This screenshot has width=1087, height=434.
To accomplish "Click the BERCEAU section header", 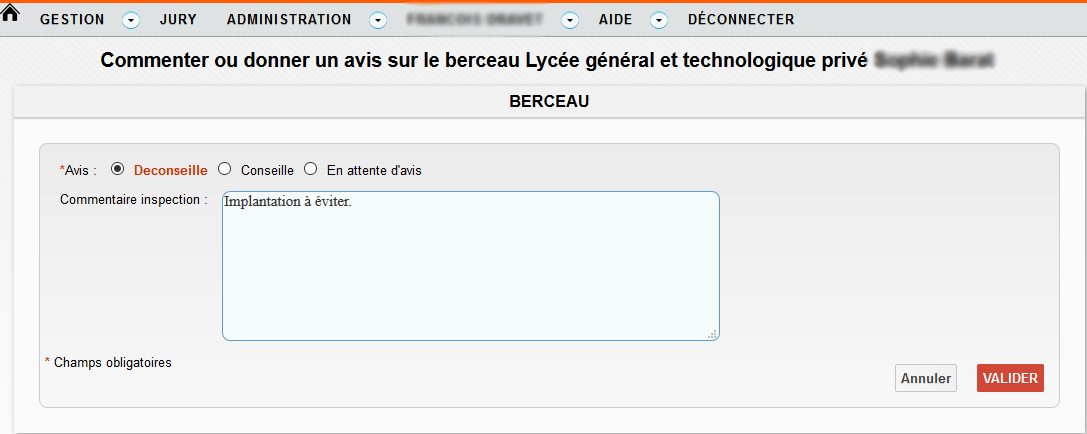I will tap(549, 101).
